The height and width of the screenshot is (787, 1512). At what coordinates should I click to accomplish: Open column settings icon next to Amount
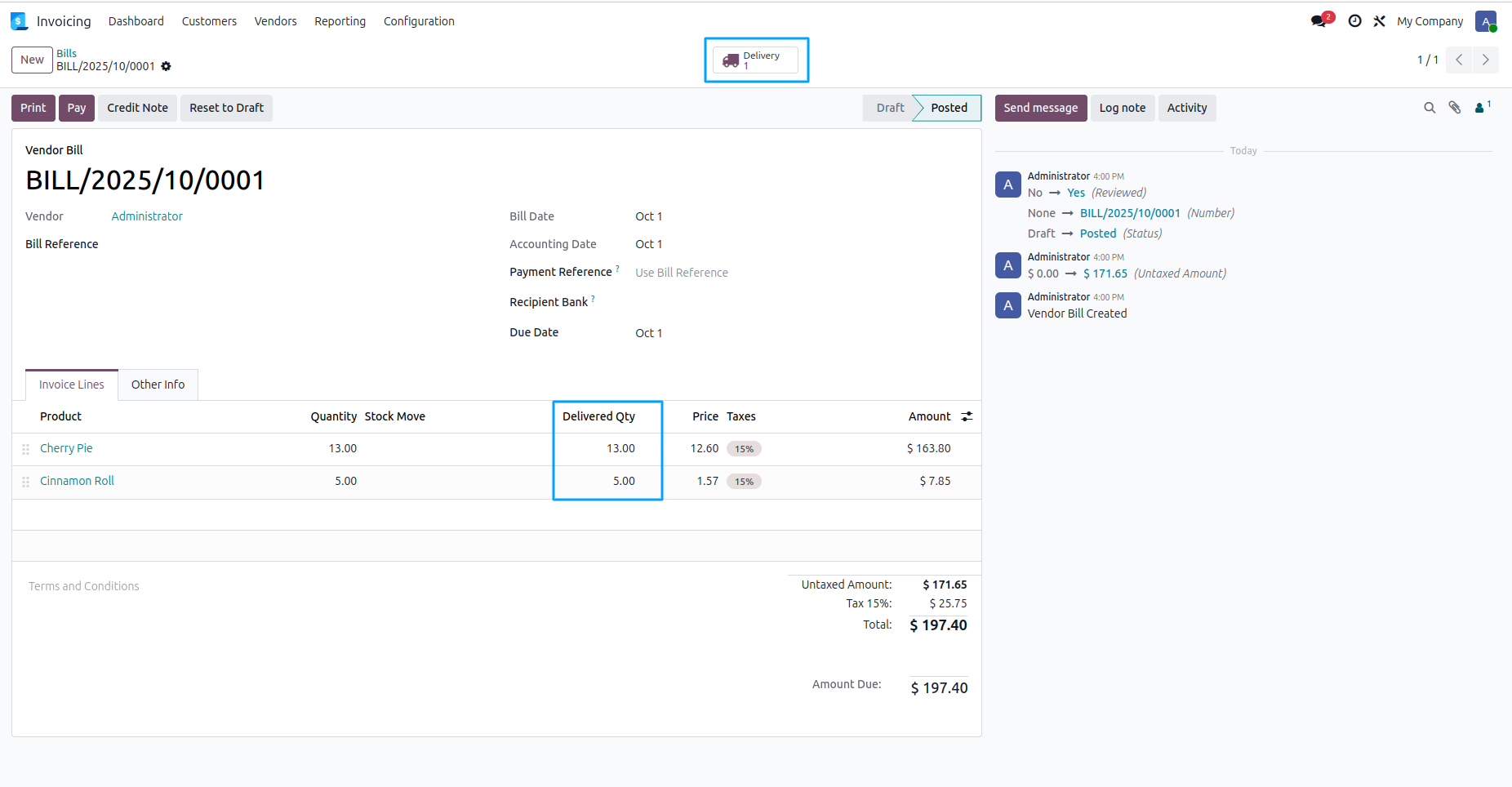click(967, 416)
